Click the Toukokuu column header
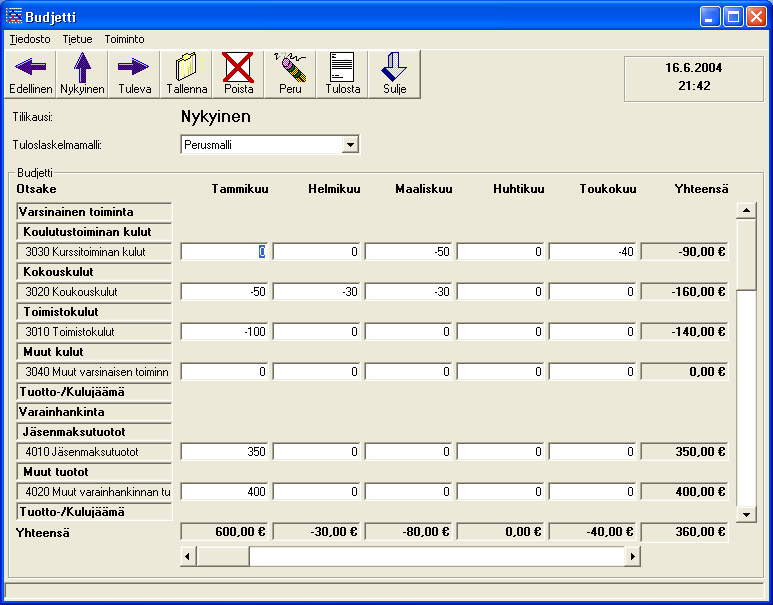The height and width of the screenshot is (605, 773). pos(608,189)
